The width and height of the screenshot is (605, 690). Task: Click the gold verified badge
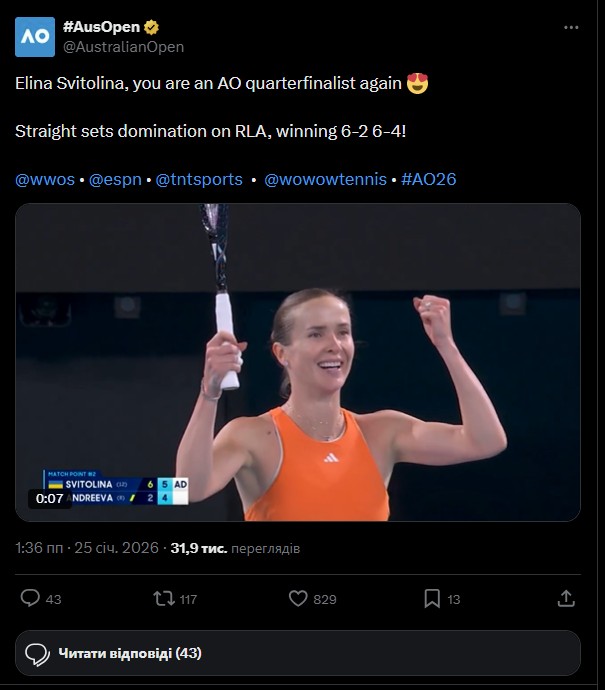pyautogui.click(x=151, y=27)
